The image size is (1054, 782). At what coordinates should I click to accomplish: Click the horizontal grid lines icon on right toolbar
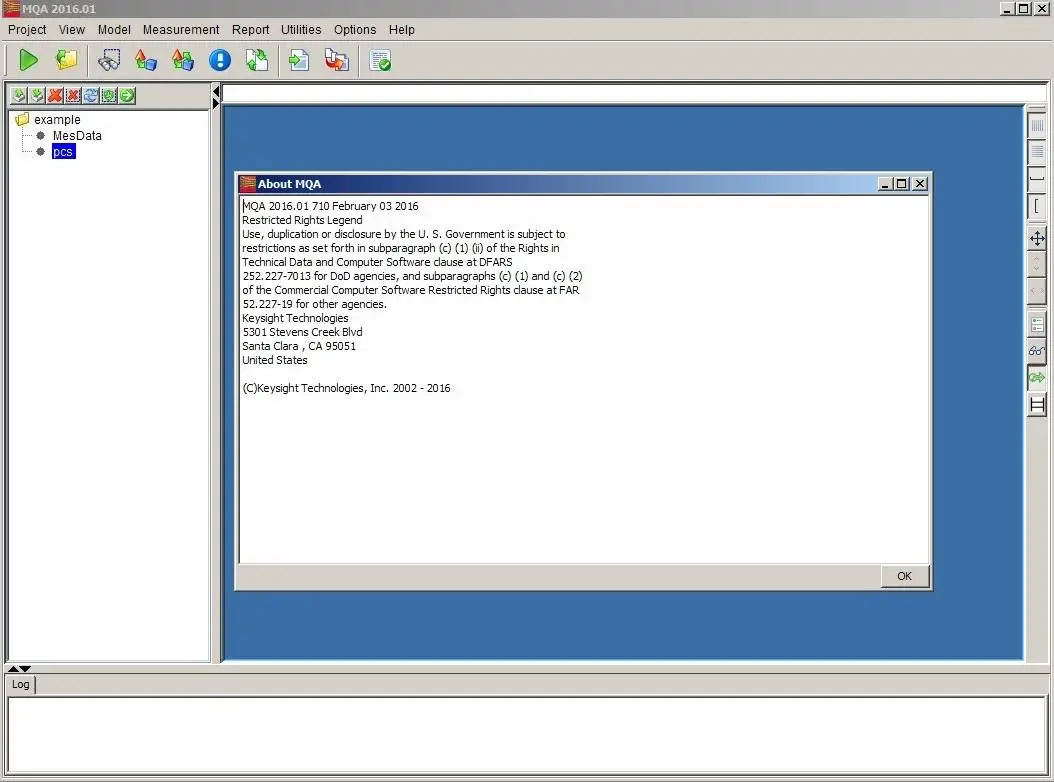click(1037, 152)
